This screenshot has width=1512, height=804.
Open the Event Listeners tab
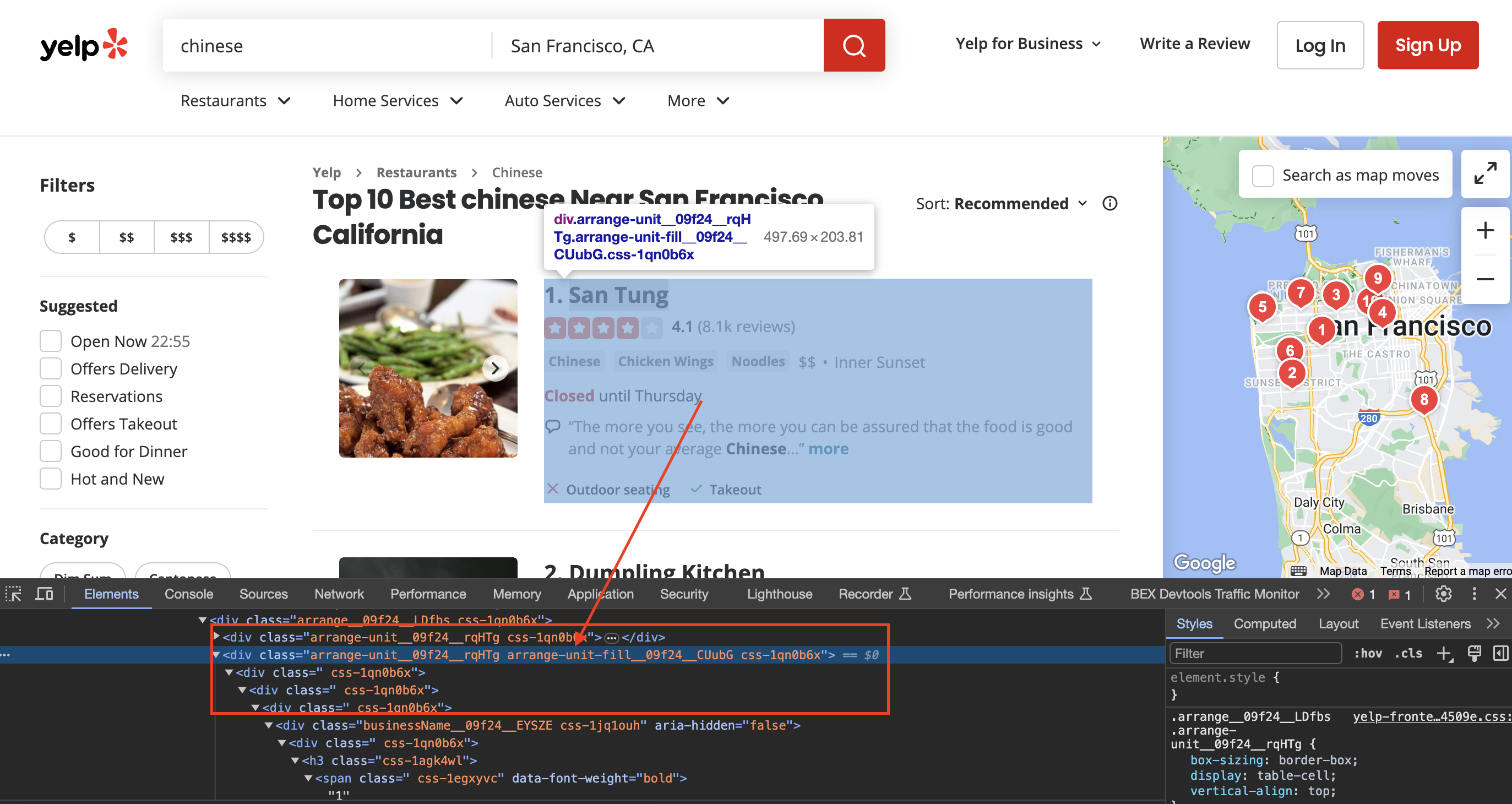(1425, 624)
